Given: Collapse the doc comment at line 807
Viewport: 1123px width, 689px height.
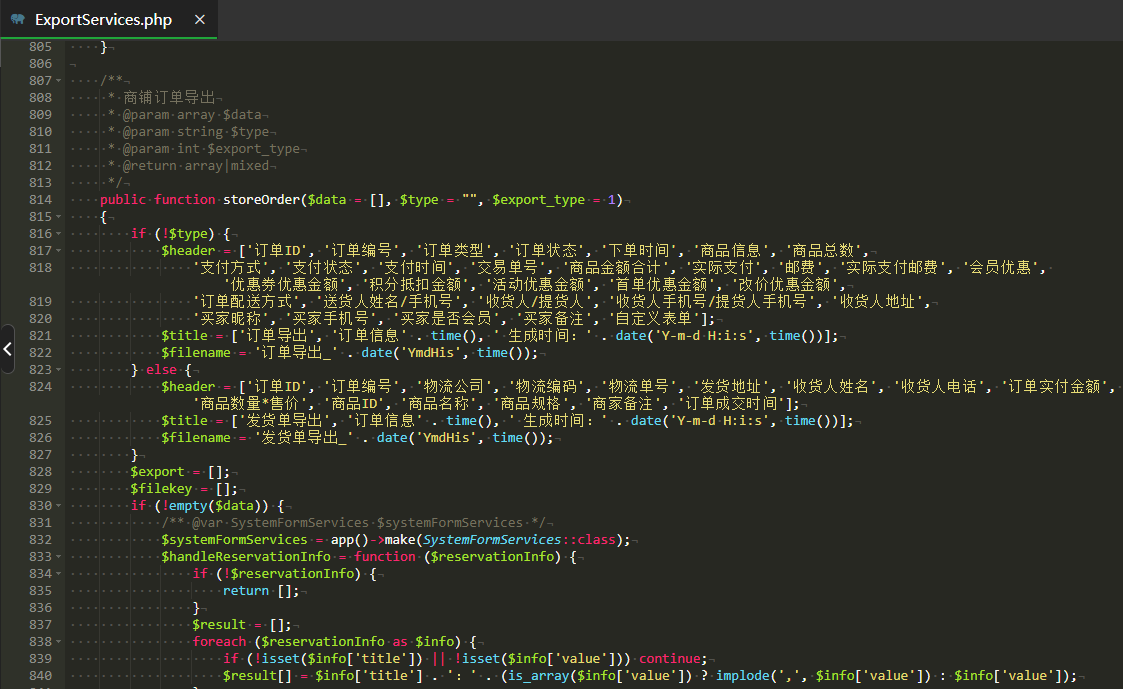Looking at the screenshot, I should tap(59, 81).
